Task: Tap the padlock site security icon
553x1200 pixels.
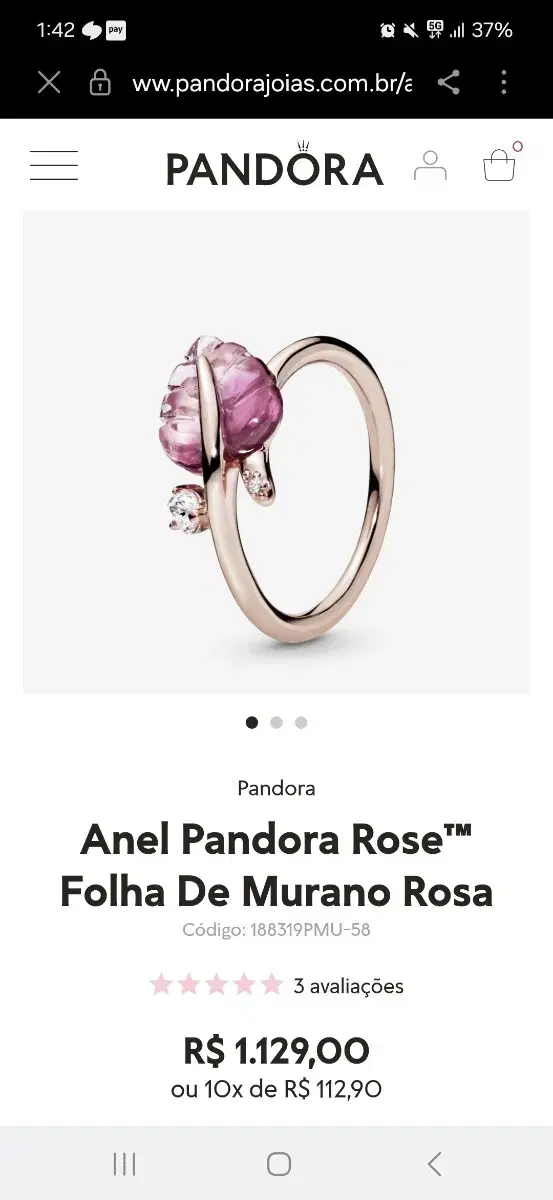Action: click(100, 82)
